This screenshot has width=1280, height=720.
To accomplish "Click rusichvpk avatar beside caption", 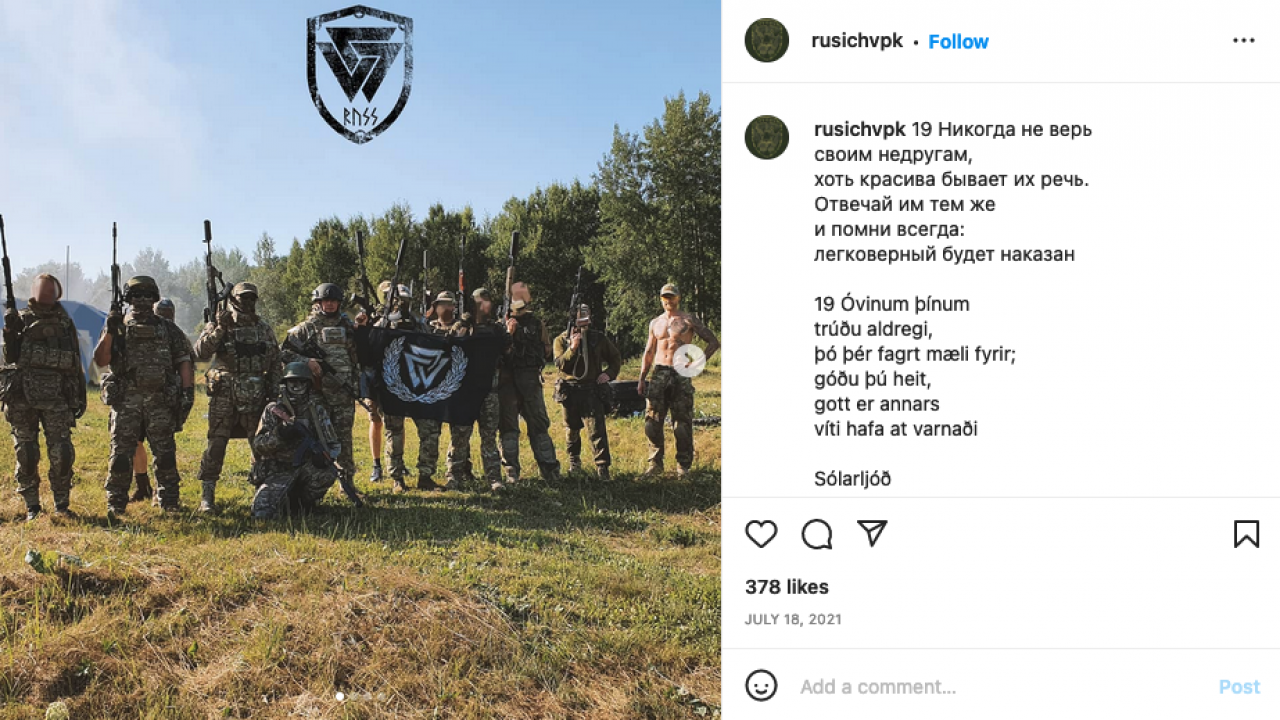I will coord(767,137).
